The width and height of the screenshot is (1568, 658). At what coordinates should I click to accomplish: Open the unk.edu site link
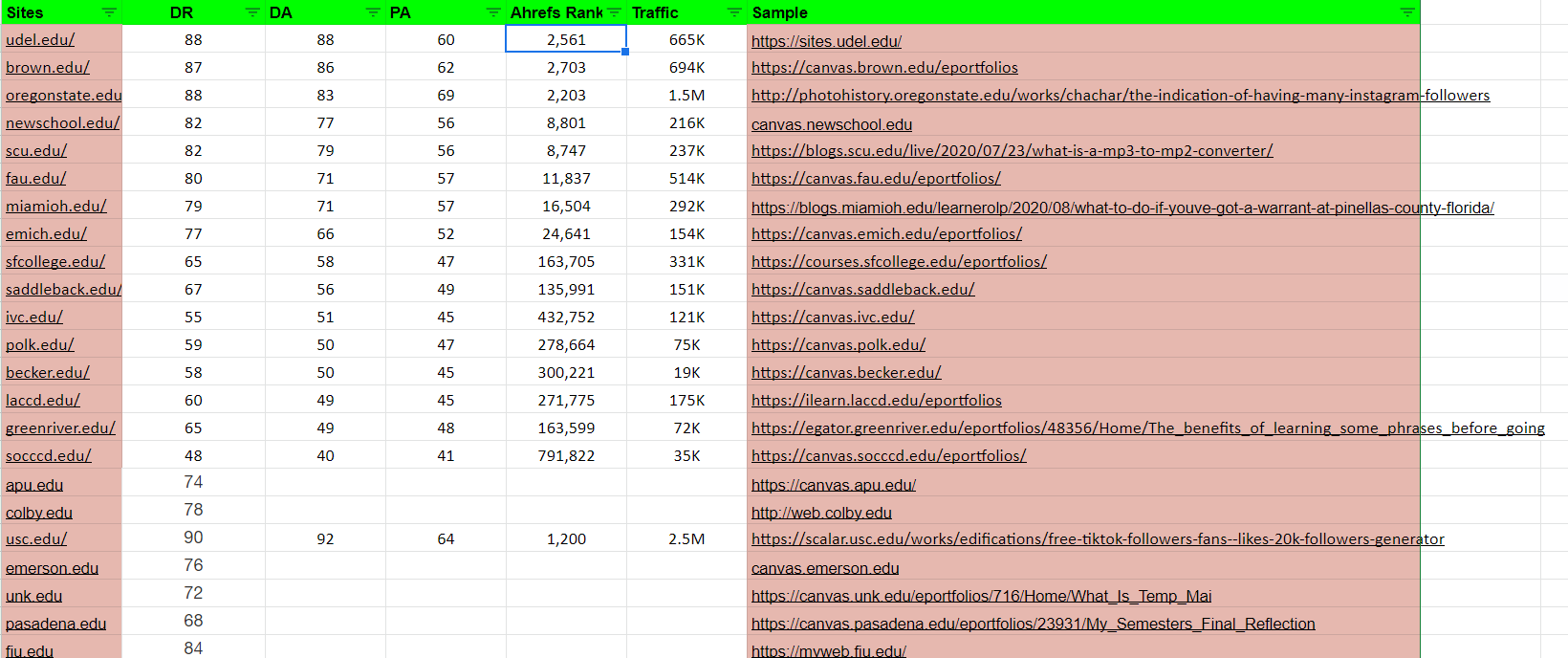pos(34,597)
